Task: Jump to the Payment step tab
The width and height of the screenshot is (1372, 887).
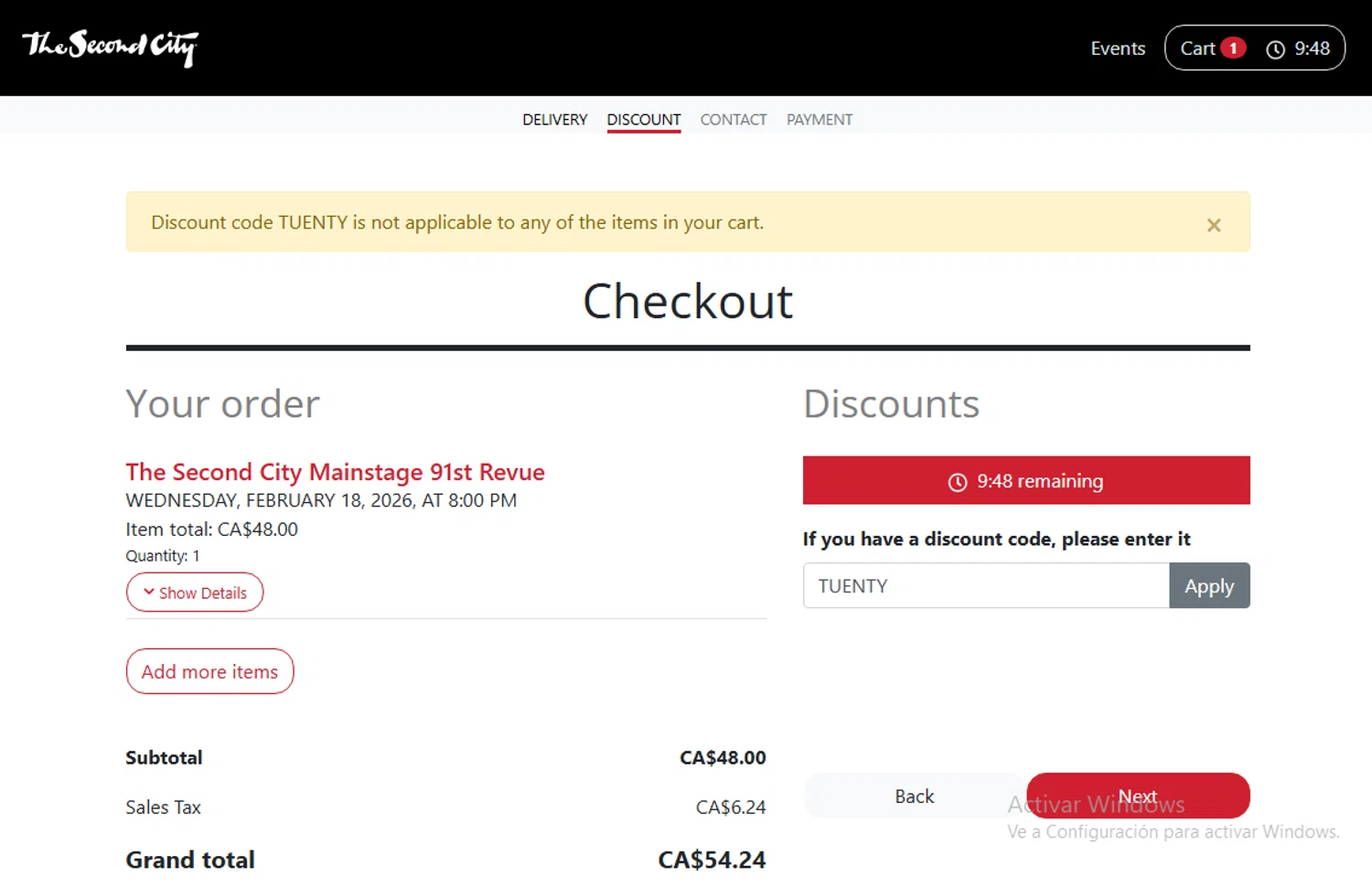Action: pyautogui.click(x=819, y=120)
